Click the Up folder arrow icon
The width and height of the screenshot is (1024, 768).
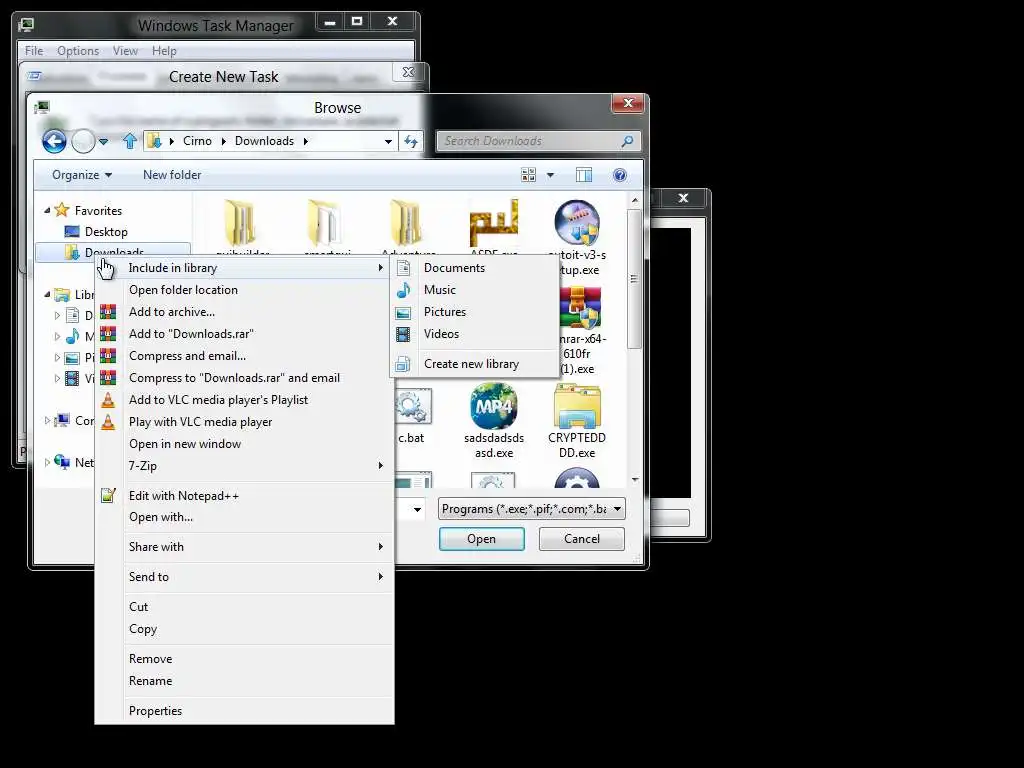pyautogui.click(x=130, y=141)
